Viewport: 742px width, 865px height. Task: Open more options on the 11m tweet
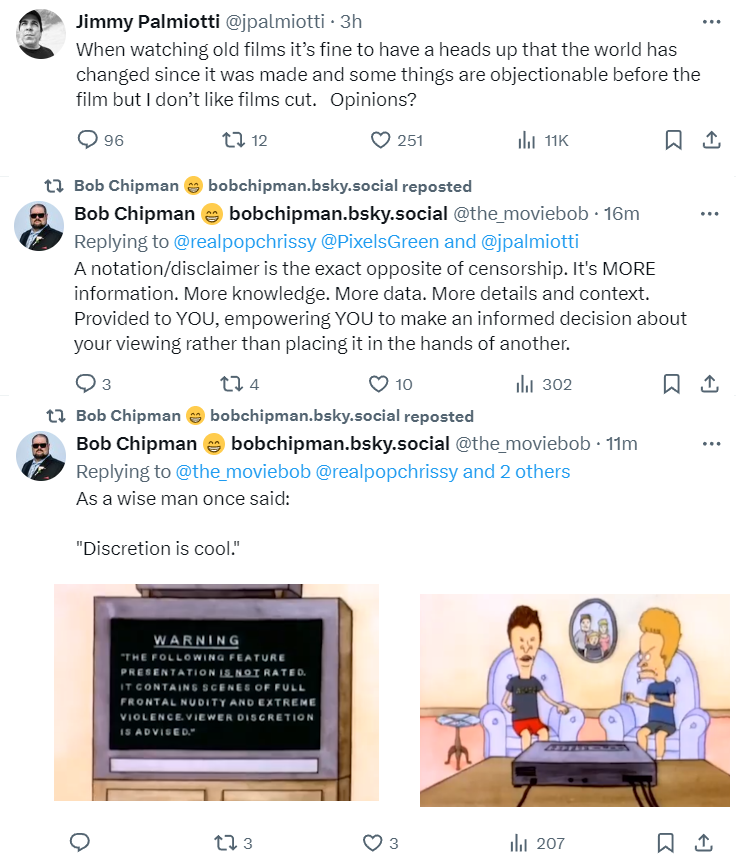[x=712, y=444]
